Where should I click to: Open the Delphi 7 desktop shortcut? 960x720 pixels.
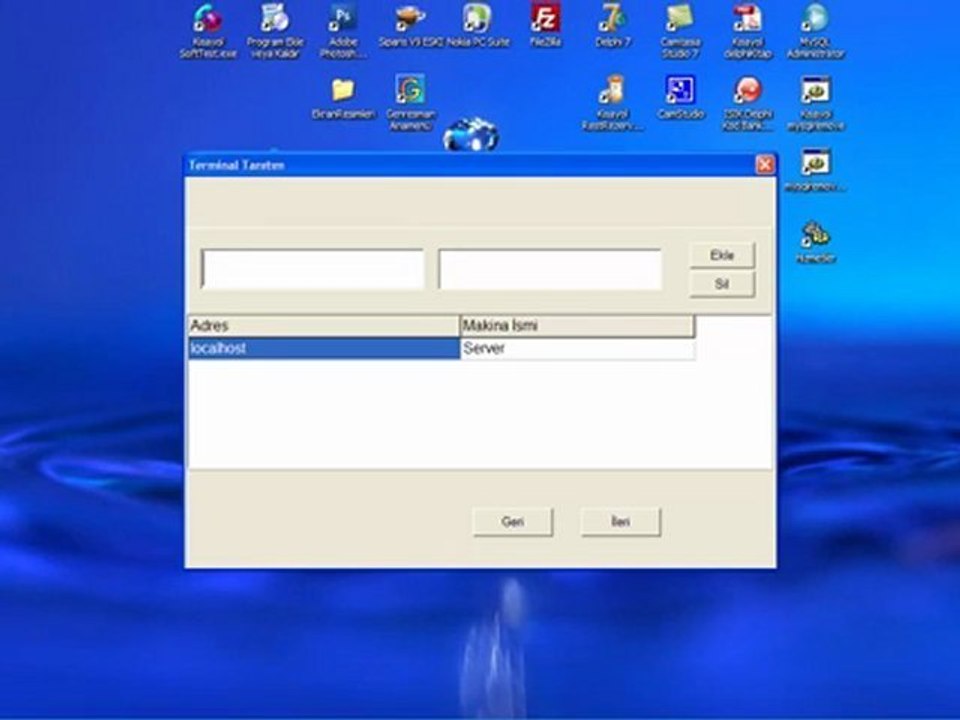tap(612, 24)
